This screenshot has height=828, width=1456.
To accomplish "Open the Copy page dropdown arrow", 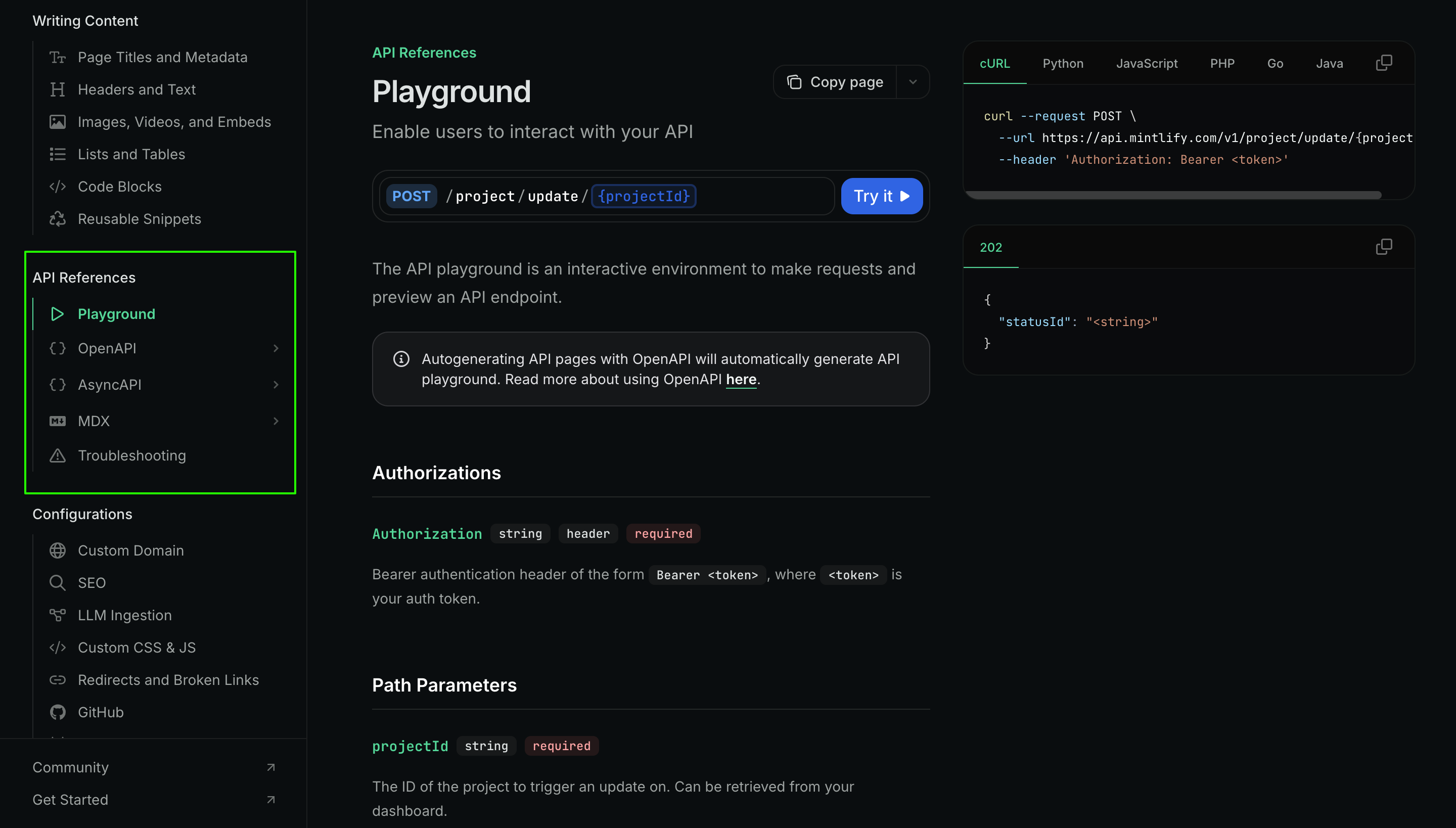I will point(913,82).
